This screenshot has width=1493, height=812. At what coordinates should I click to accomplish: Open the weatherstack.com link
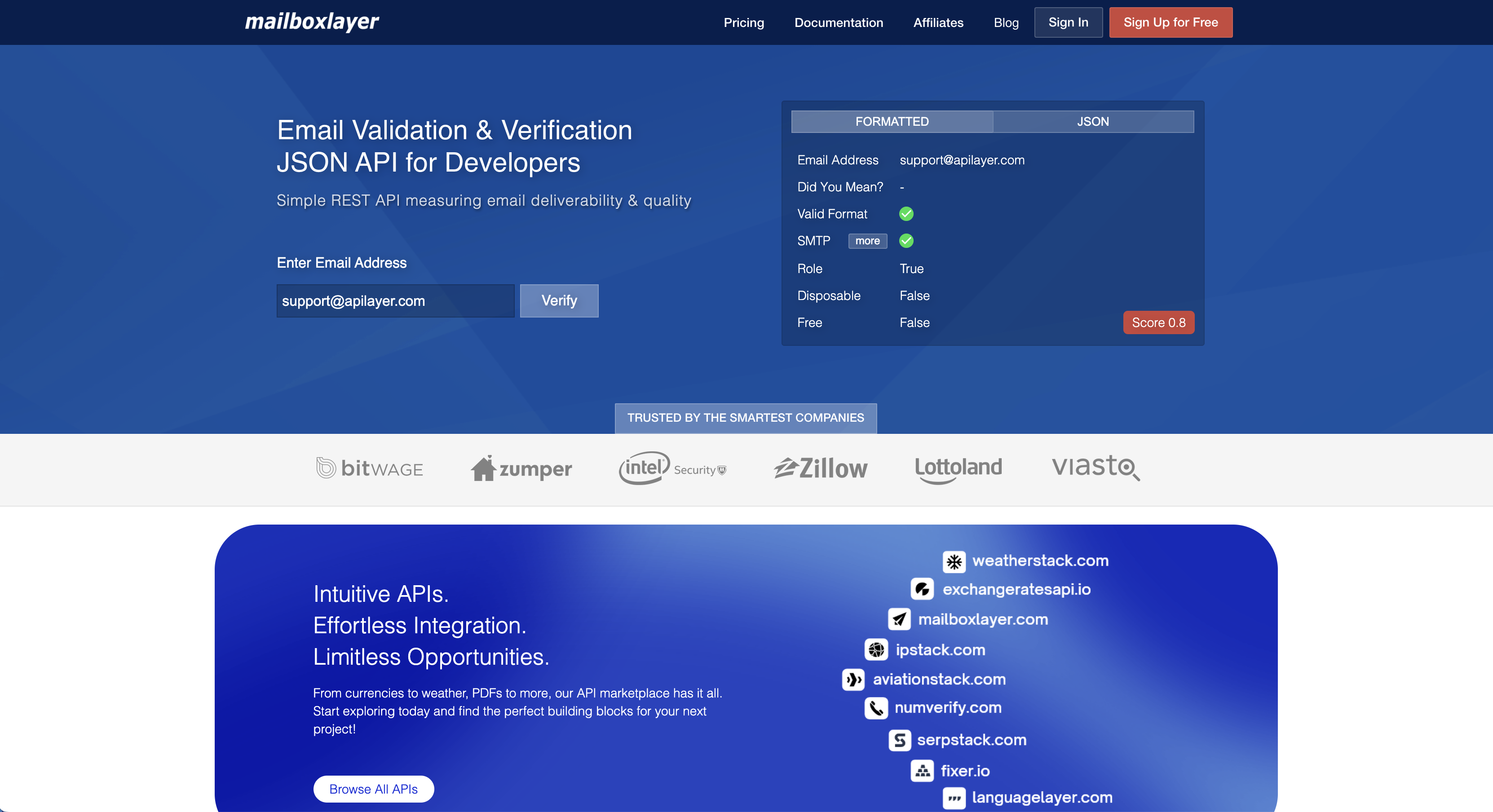pyautogui.click(x=1040, y=560)
